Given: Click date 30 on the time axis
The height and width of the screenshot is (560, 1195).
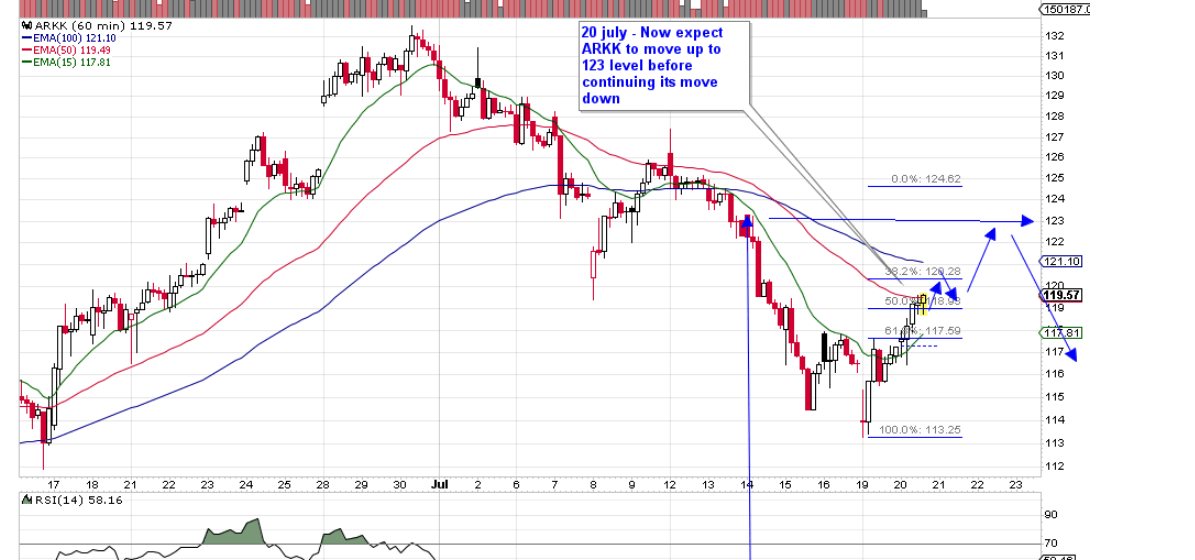Looking at the screenshot, I should tap(399, 485).
